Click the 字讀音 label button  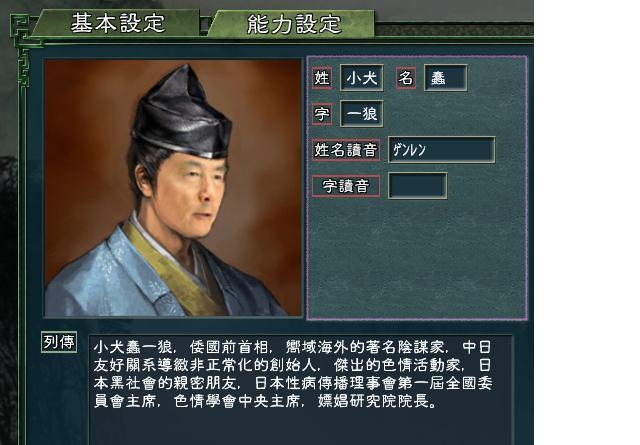pyautogui.click(x=346, y=186)
